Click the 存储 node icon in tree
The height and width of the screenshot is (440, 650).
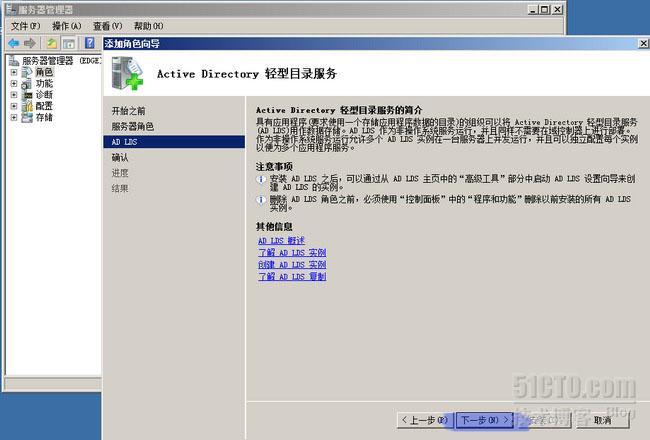(27, 117)
